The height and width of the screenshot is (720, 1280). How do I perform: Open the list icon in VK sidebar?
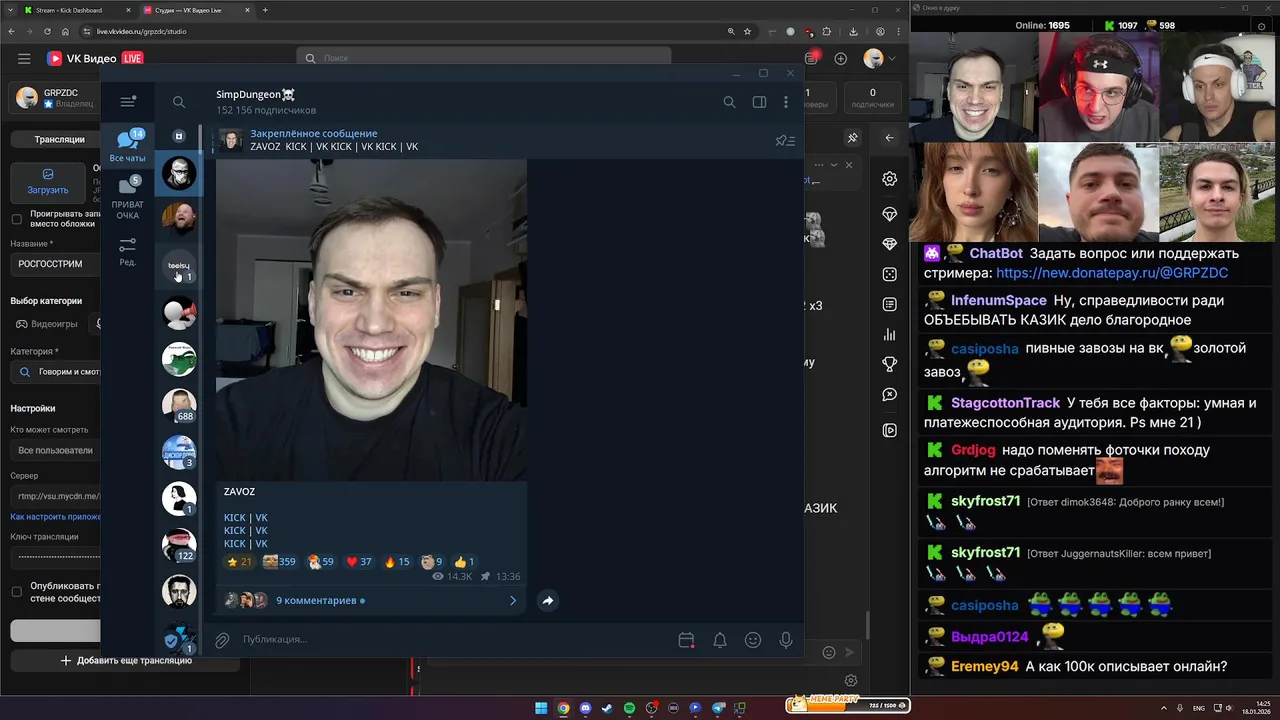point(889,304)
